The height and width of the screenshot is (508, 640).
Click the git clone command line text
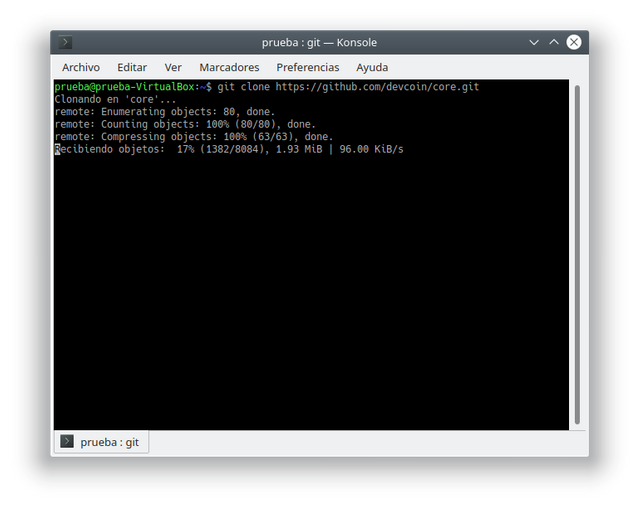348,87
